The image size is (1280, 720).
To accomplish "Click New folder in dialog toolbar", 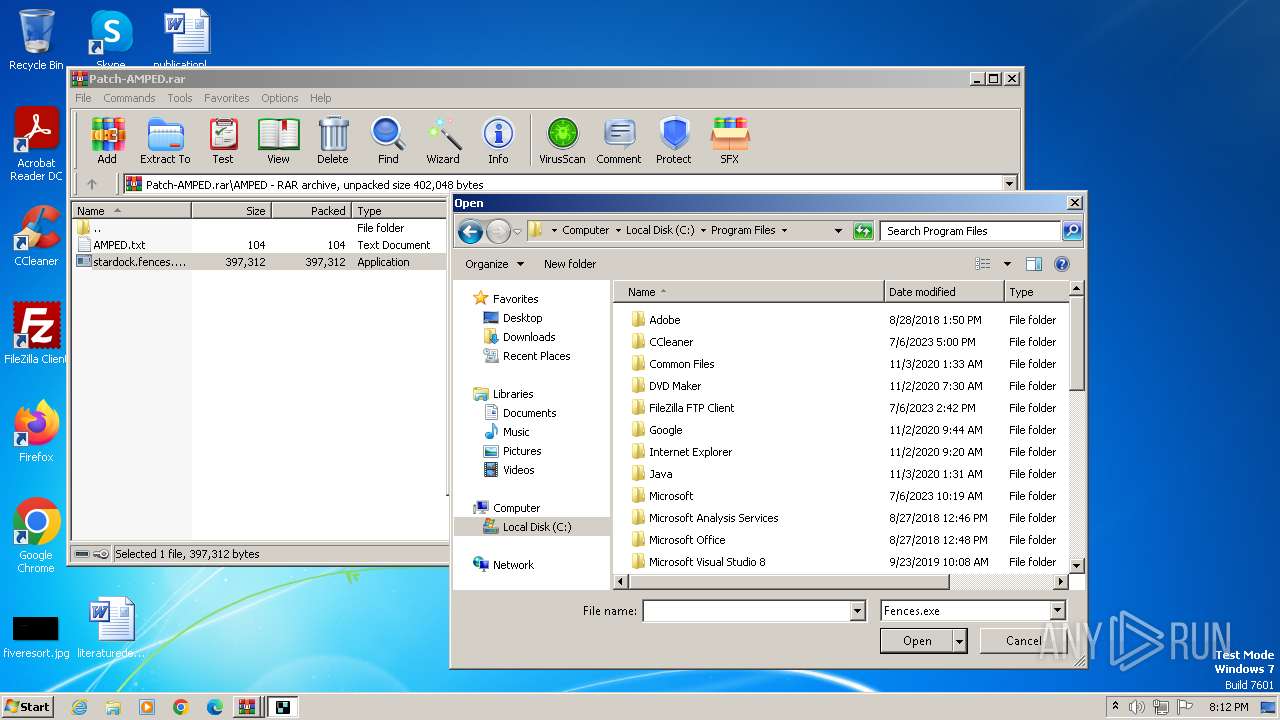I will tap(570, 264).
